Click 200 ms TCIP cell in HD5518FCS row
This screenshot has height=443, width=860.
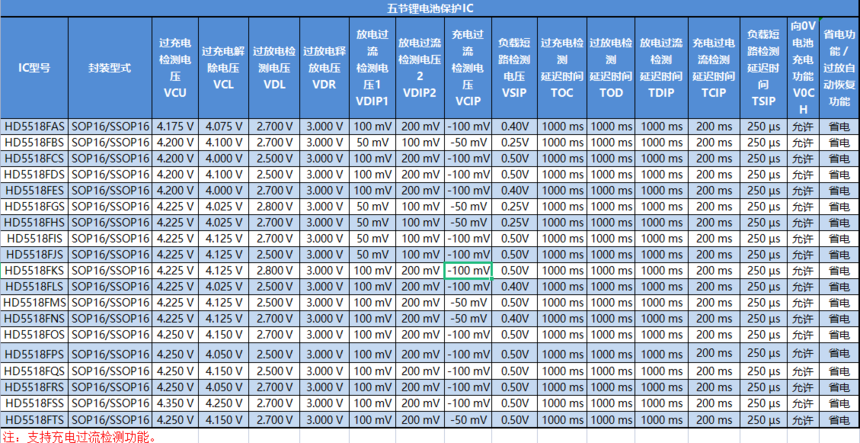[714, 158]
